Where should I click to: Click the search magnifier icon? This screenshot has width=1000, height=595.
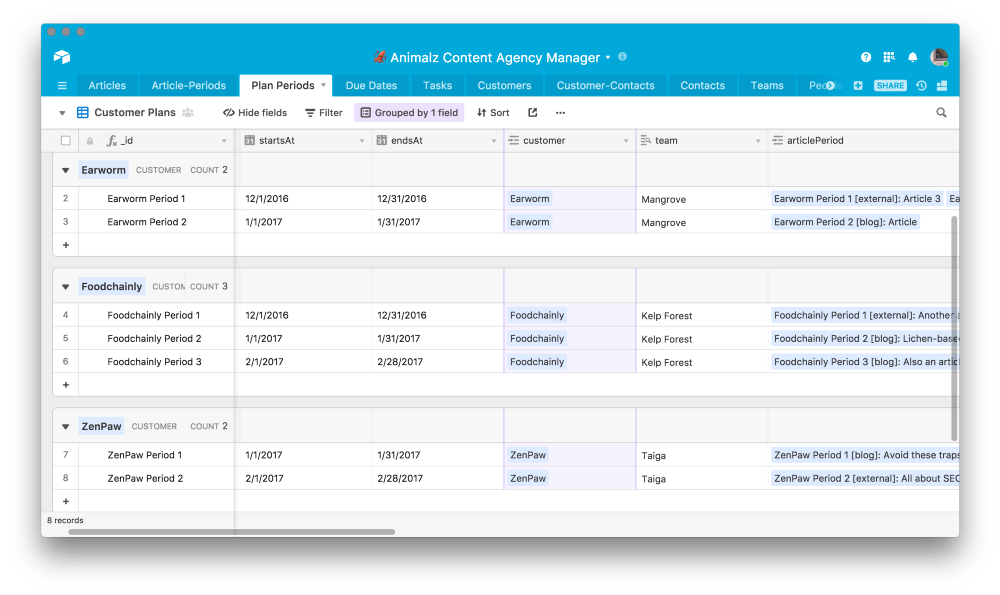[x=941, y=113]
